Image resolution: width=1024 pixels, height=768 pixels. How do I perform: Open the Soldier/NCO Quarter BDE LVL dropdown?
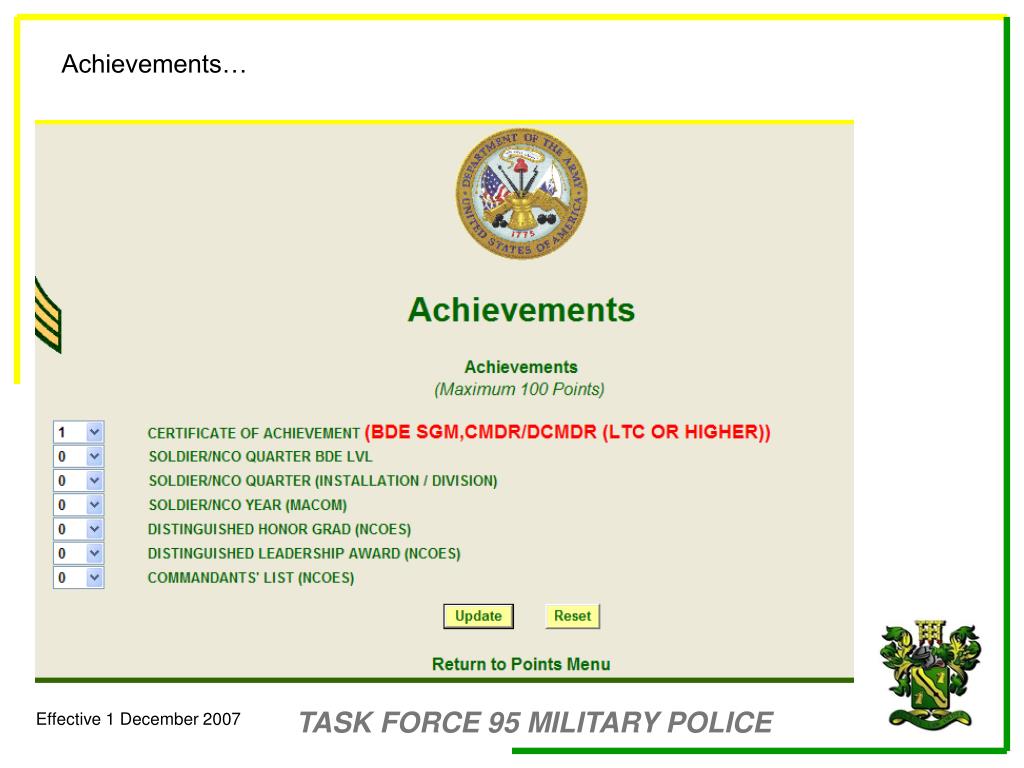point(78,456)
